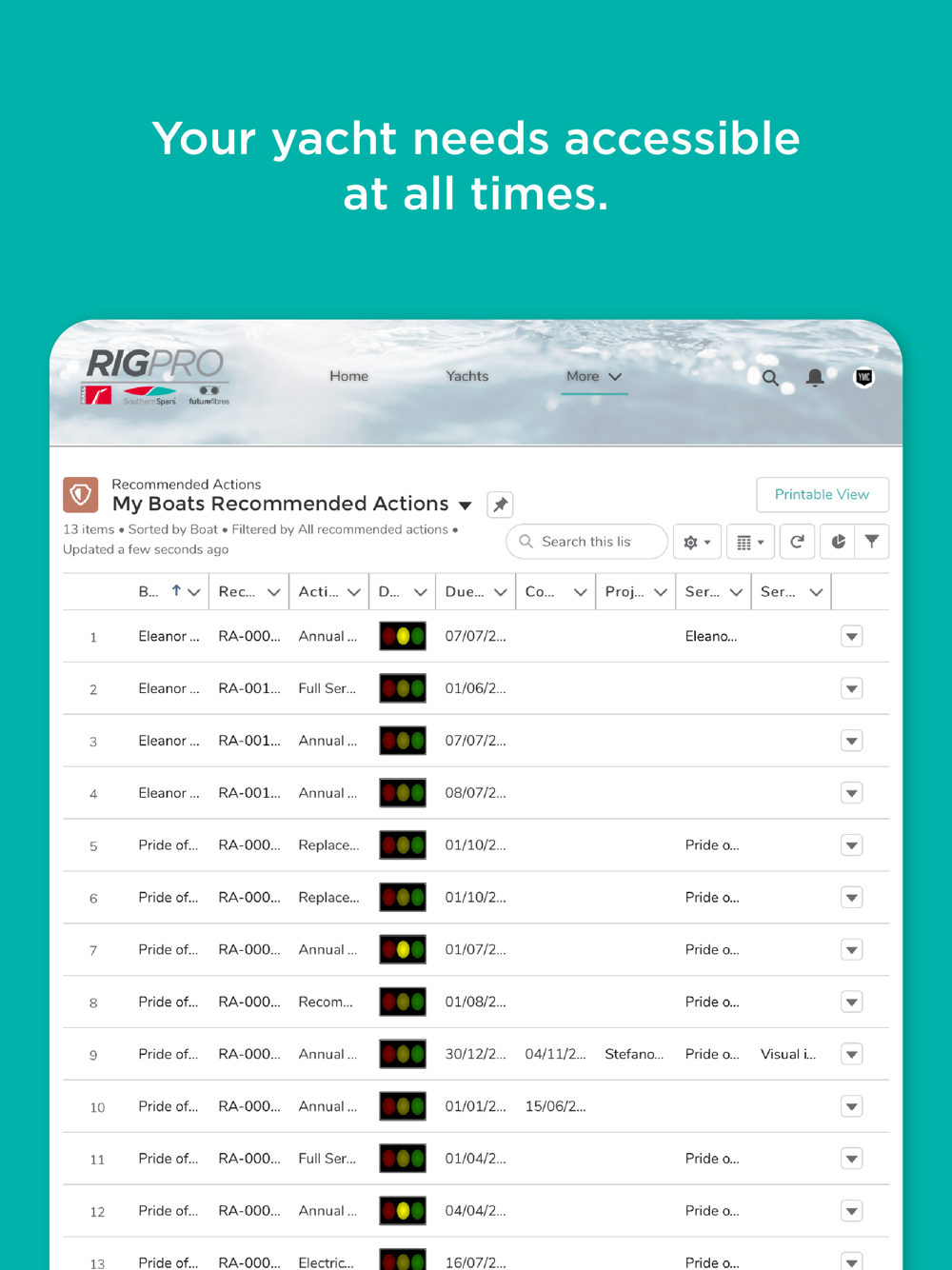Image resolution: width=952 pixels, height=1270 pixels.
Task: Open the D... column header menu
Action: click(421, 592)
